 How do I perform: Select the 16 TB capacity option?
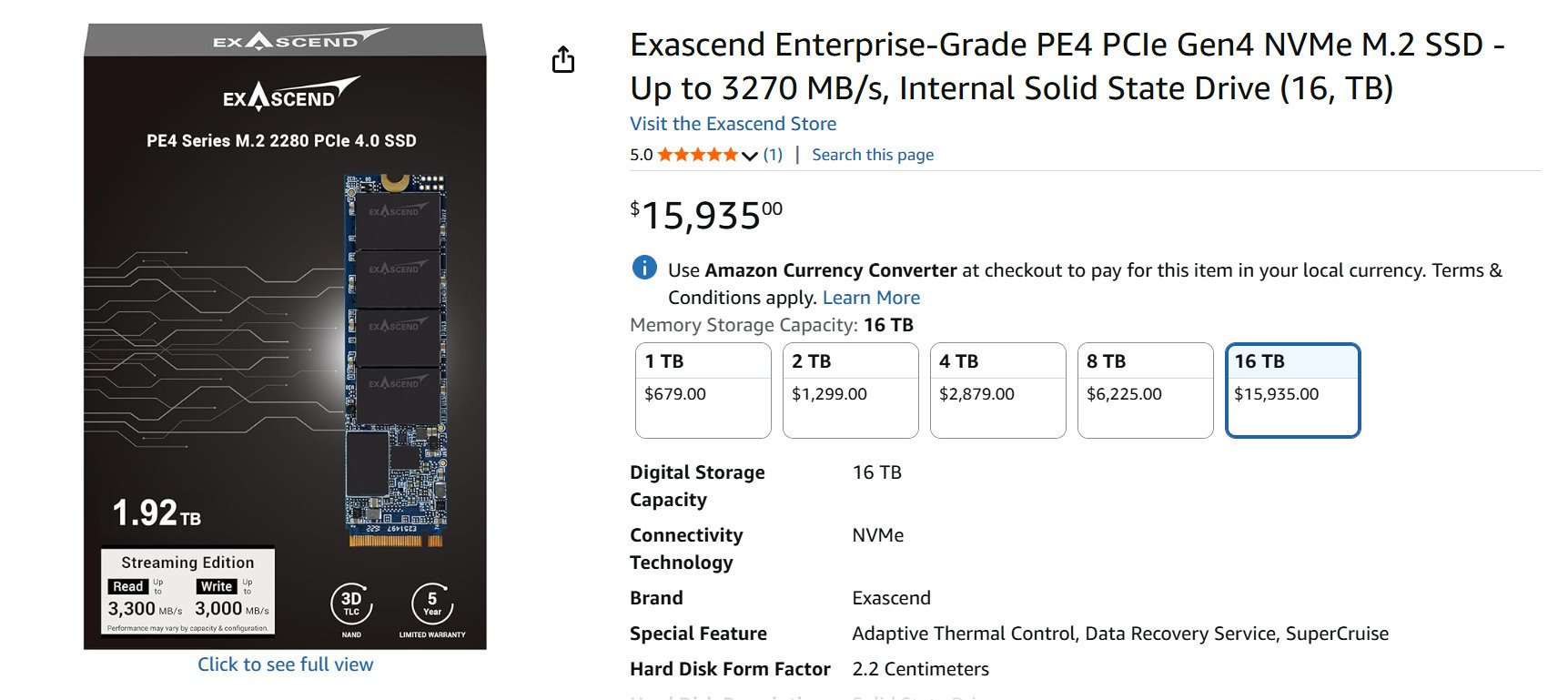click(1292, 390)
